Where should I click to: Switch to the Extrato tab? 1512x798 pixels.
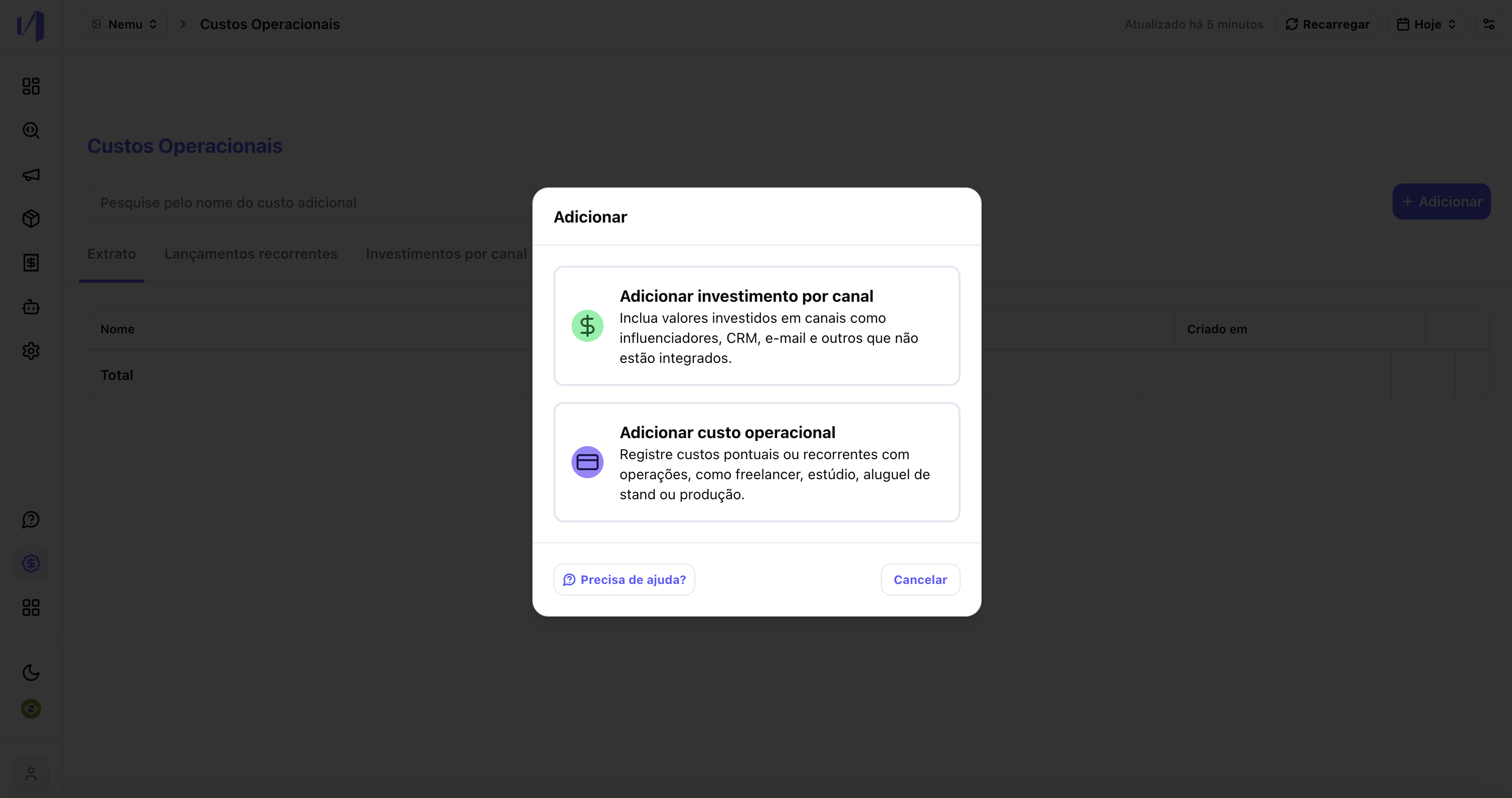[111, 254]
